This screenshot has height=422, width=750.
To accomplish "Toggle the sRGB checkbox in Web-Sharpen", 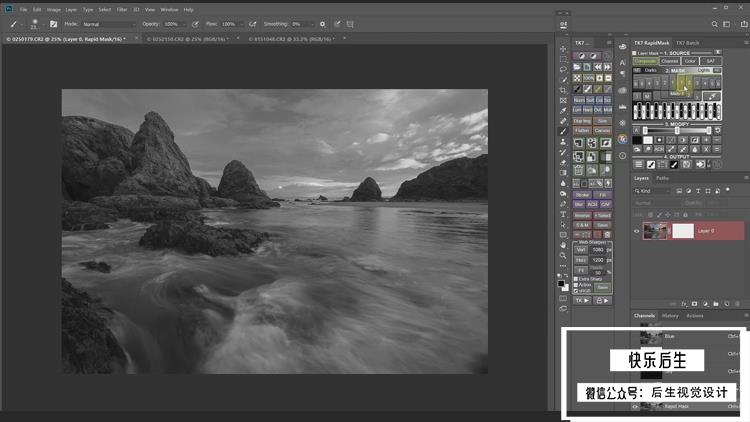I will [x=576, y=290].
